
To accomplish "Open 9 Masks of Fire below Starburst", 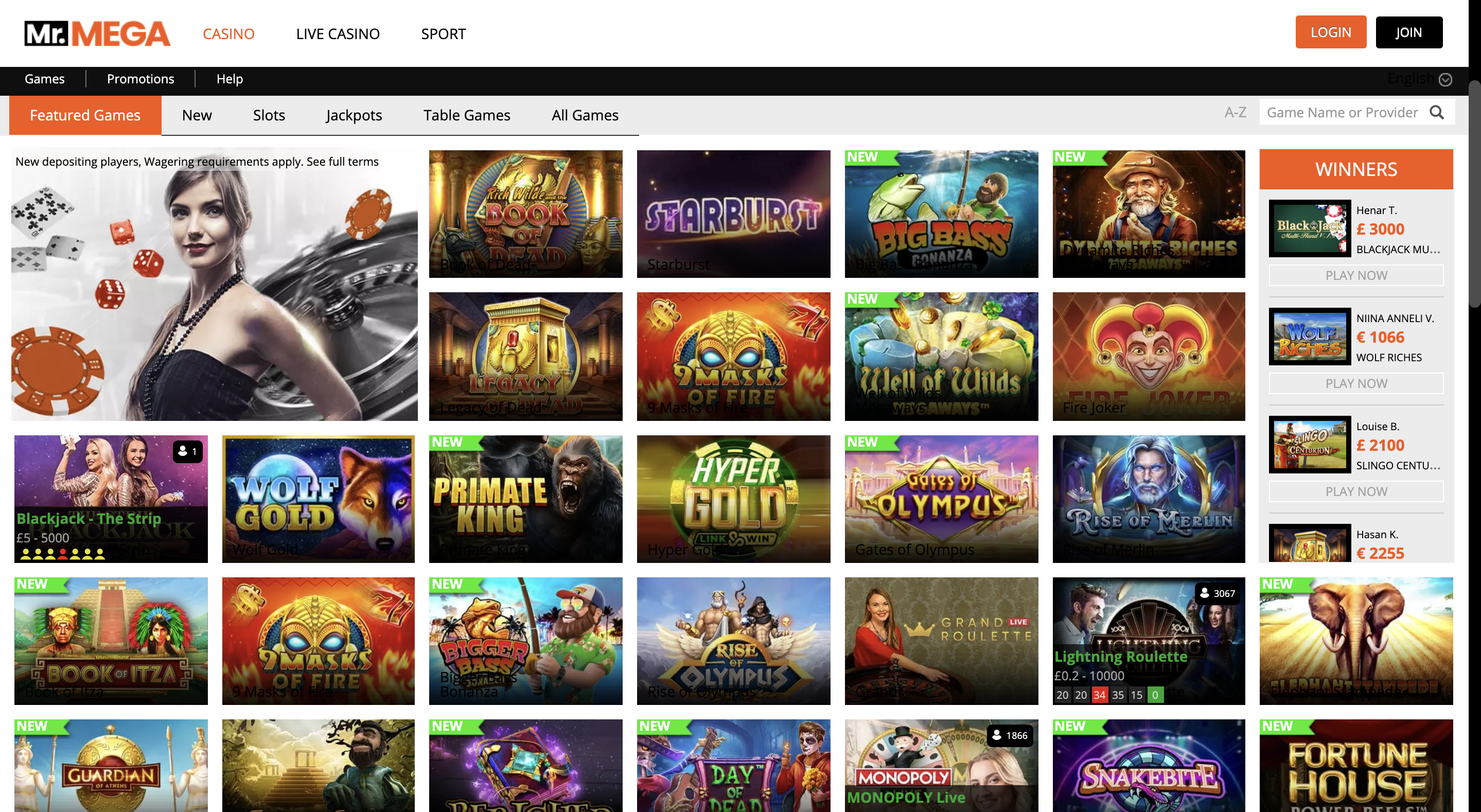I will (x=734, y=356).
